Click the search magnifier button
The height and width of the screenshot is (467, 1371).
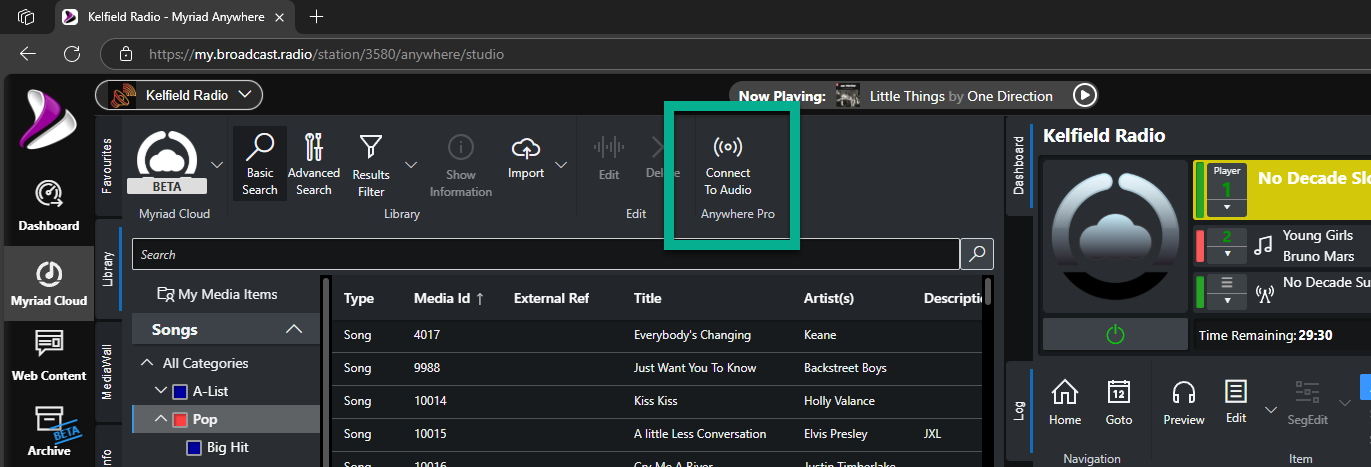977,255
